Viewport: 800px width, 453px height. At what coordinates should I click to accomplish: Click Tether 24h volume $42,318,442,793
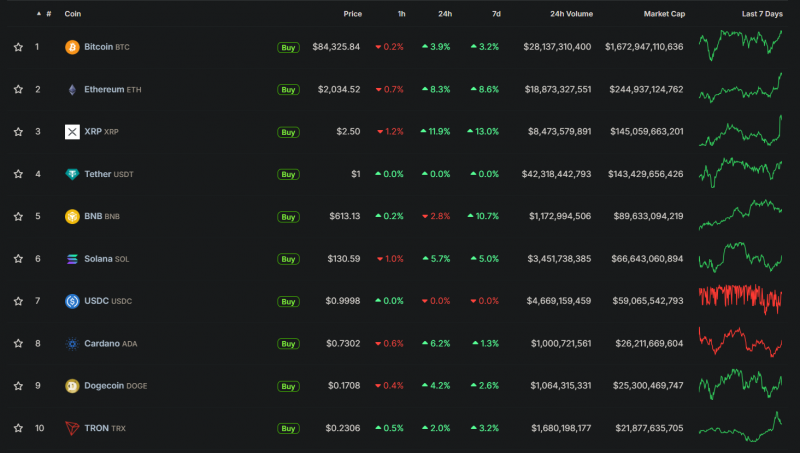tap(556, 174)
